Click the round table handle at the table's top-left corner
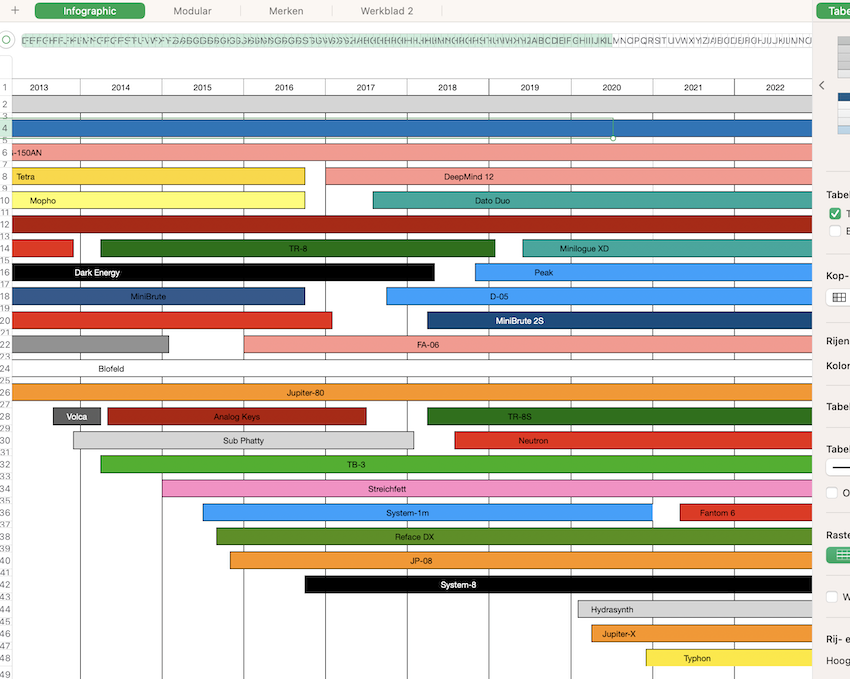Image resolution: width=850 pixels, height=679 pixels. 7,40
